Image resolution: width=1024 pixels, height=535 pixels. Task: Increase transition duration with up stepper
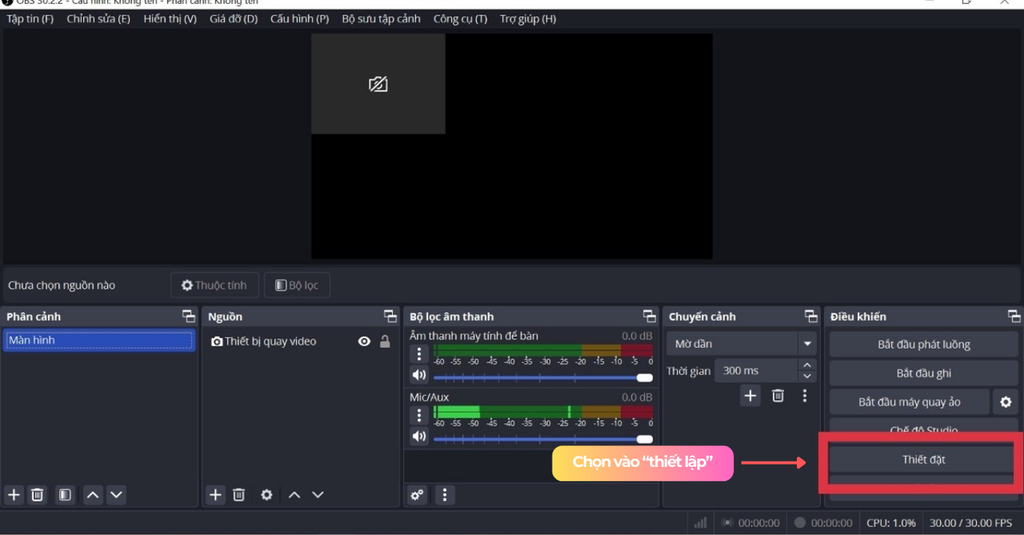807,365
